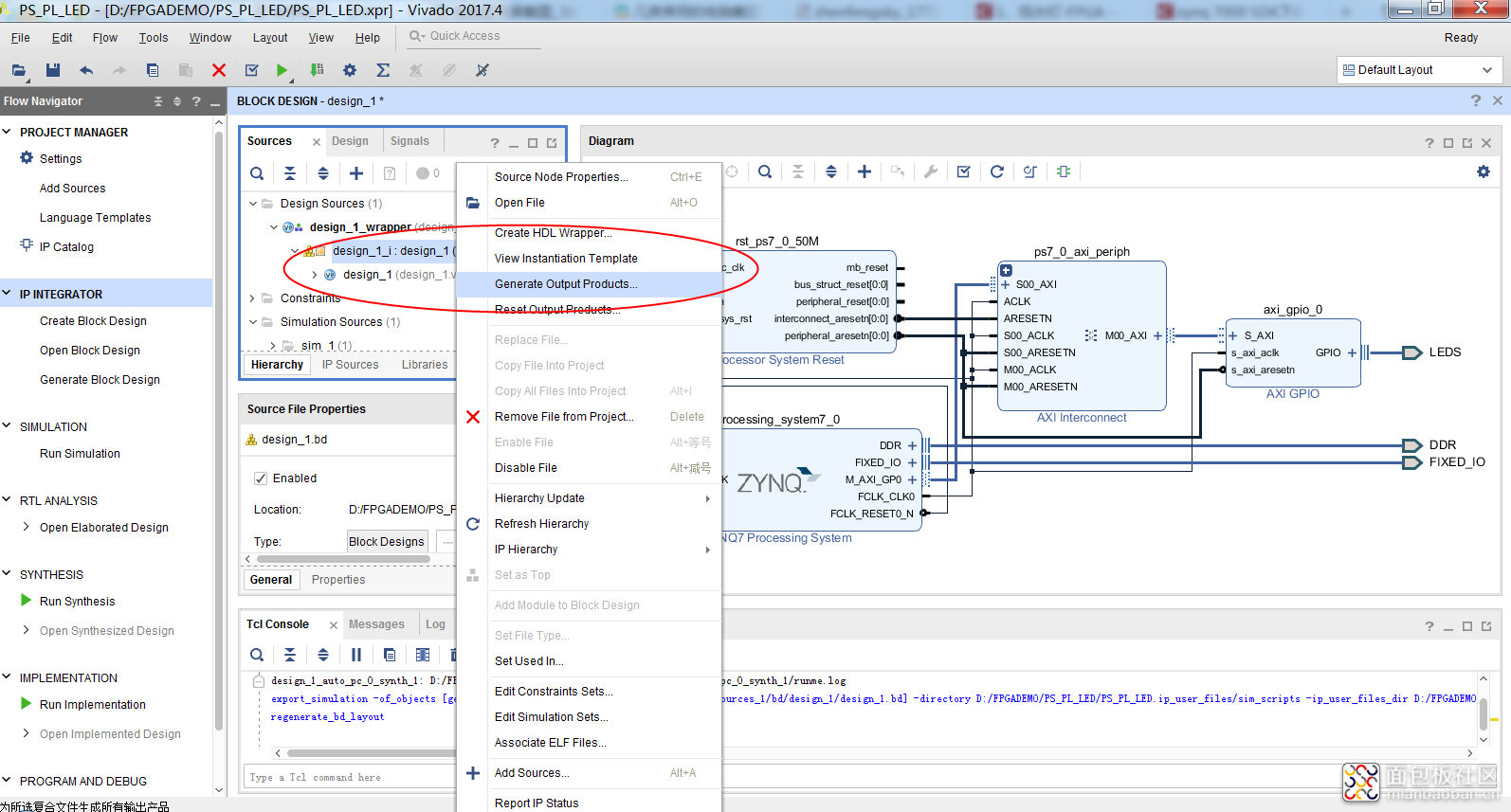
Task: Click the green IP block icon in Diagram toolbar
Action: point(1064,171)
